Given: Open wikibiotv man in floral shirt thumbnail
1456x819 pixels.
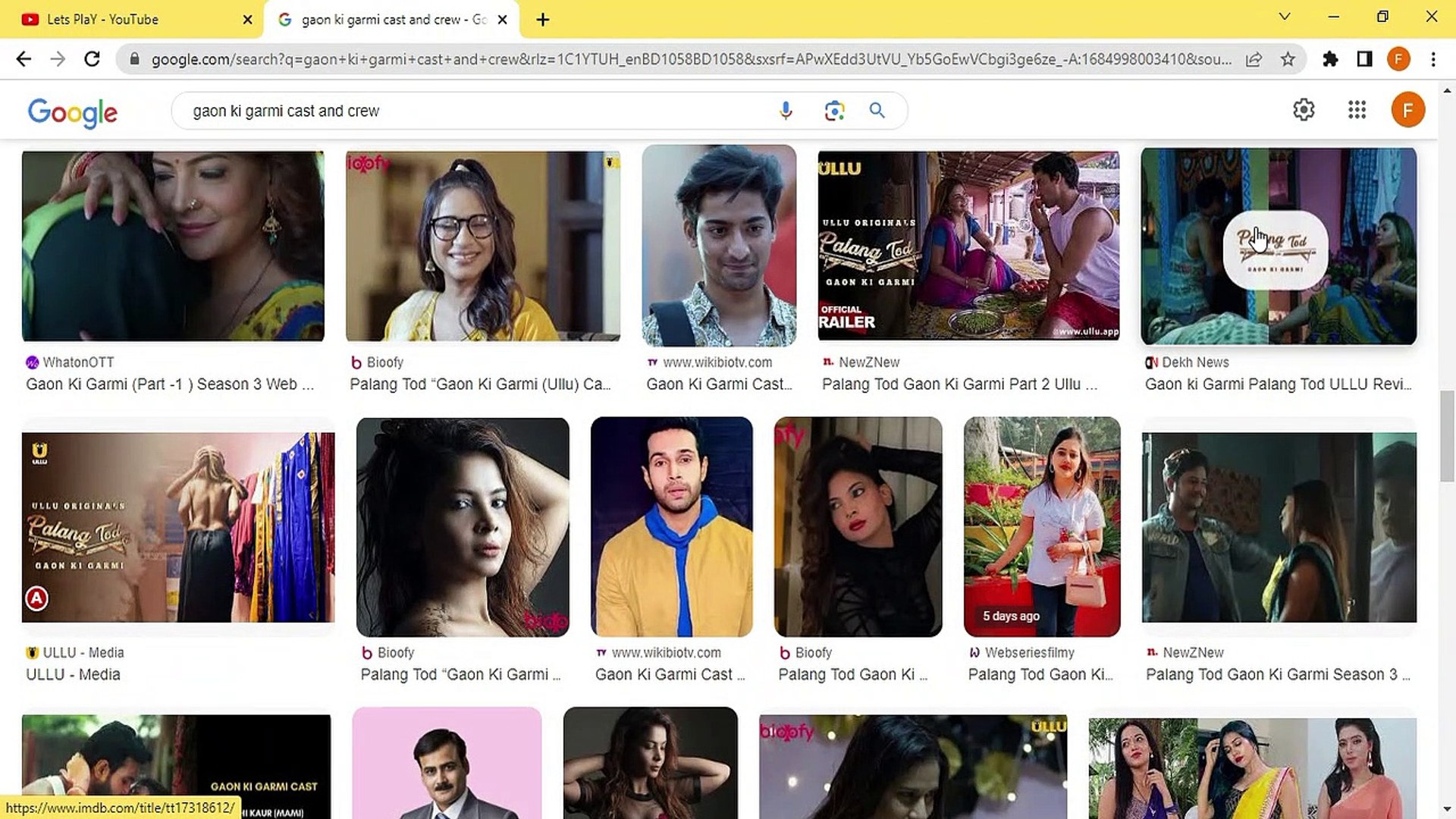Looking at the screenshot, I should click(719, 246).
